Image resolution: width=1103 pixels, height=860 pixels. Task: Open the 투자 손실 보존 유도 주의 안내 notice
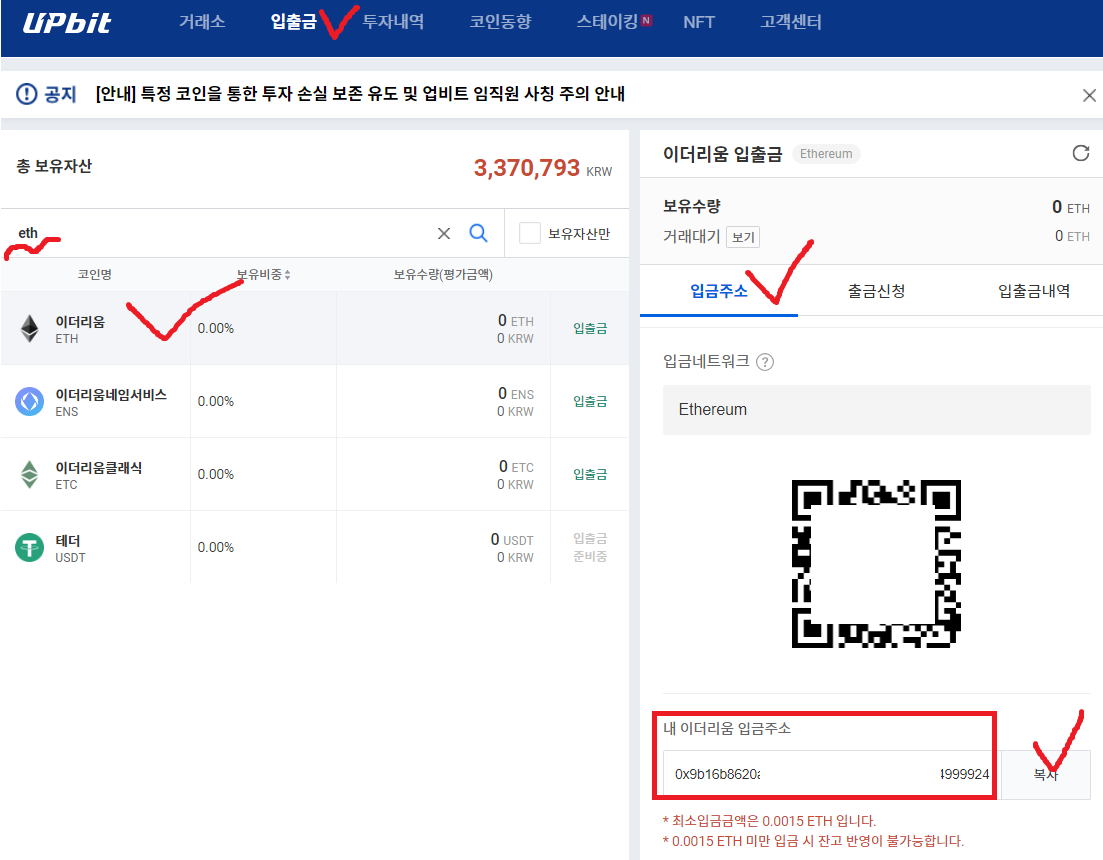coord(360,94)
